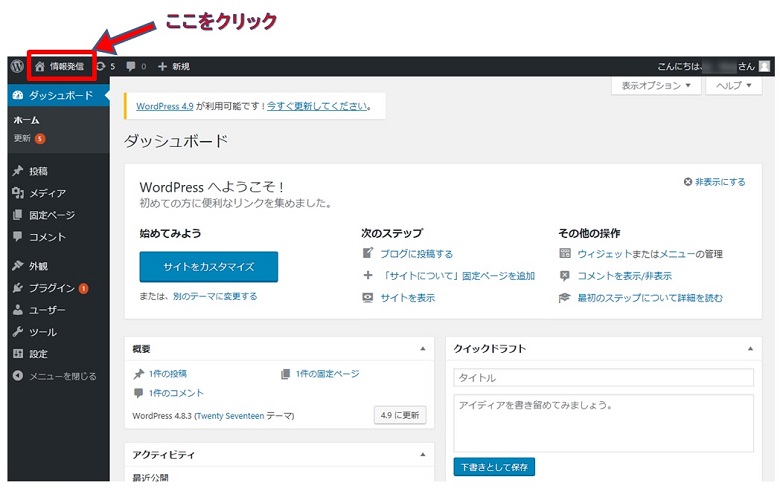Open 最初のステップについて詳細を読む link
This screenshot has height=494, width=780.
point(650,297)
